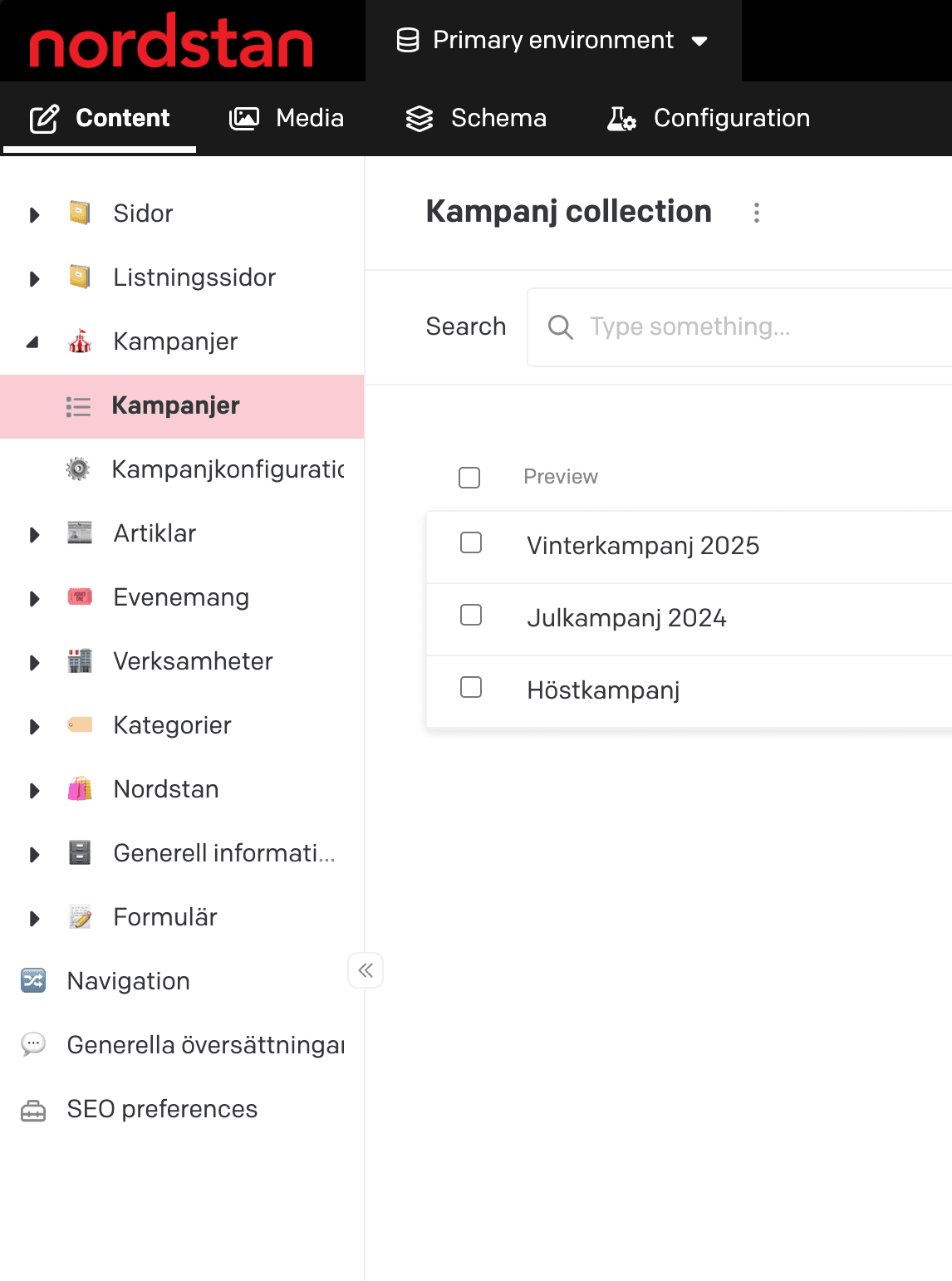Click the Nordstan logo
The height and width of the screenshot is (1281, 952).
click(171, 41)
